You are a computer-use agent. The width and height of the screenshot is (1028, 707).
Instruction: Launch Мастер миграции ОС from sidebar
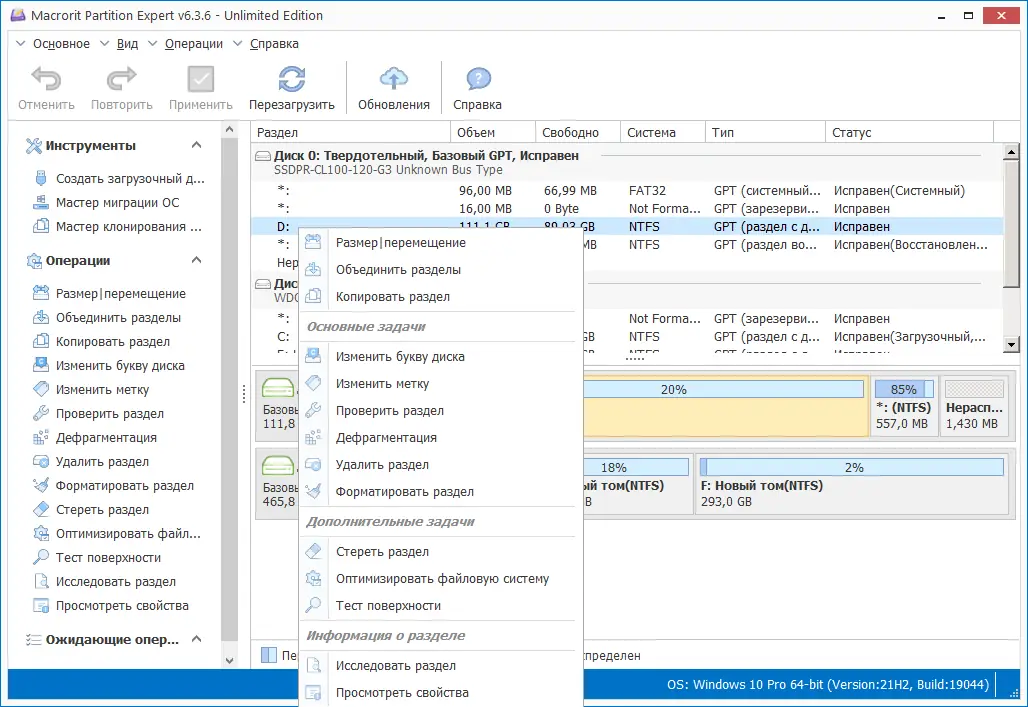(x=118, y=203)
